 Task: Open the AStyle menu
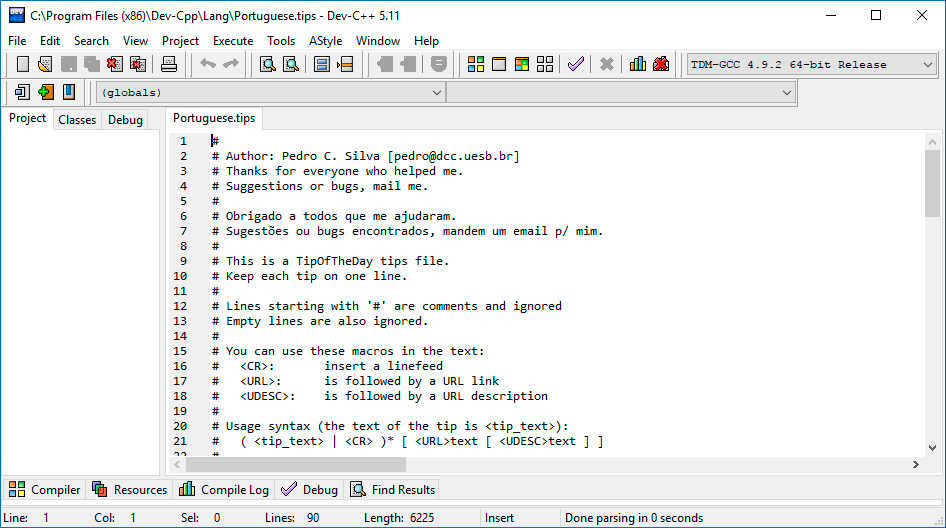(x=325, y=40)
